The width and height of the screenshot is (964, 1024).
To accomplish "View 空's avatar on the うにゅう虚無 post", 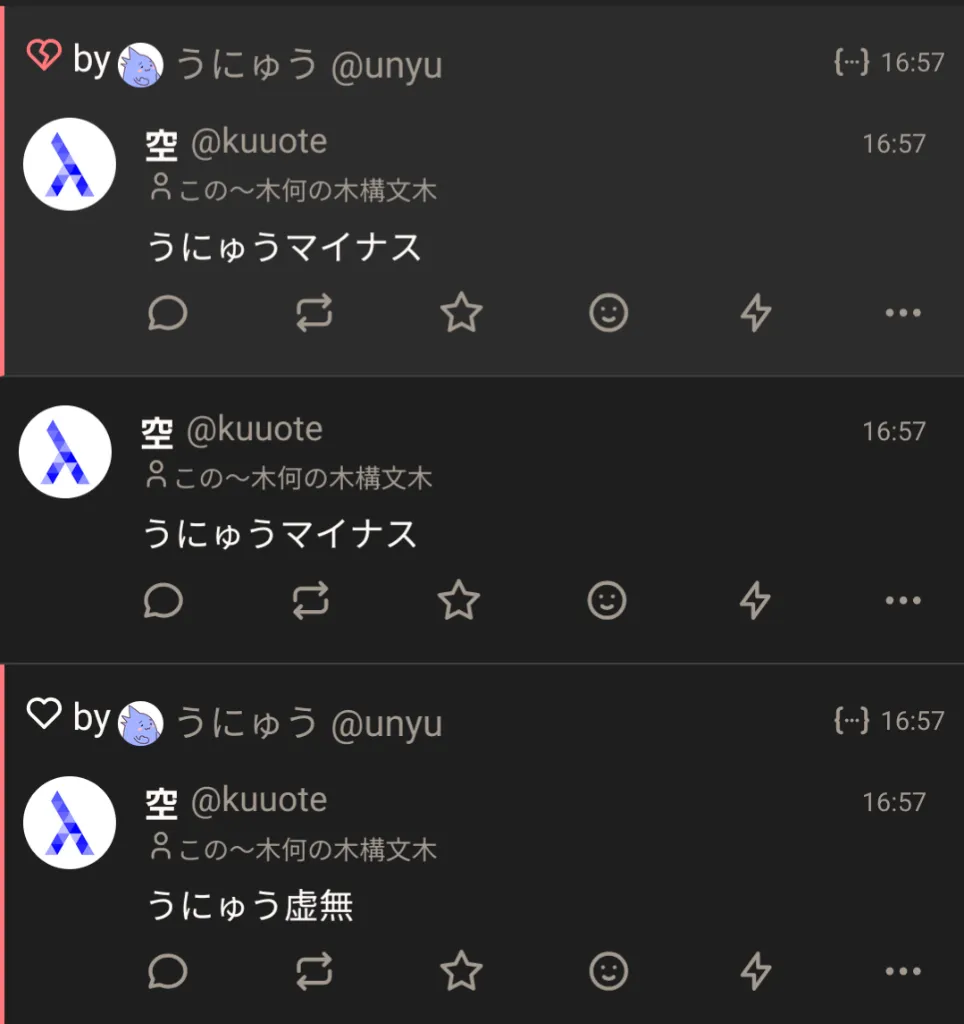I will point(69,822).
